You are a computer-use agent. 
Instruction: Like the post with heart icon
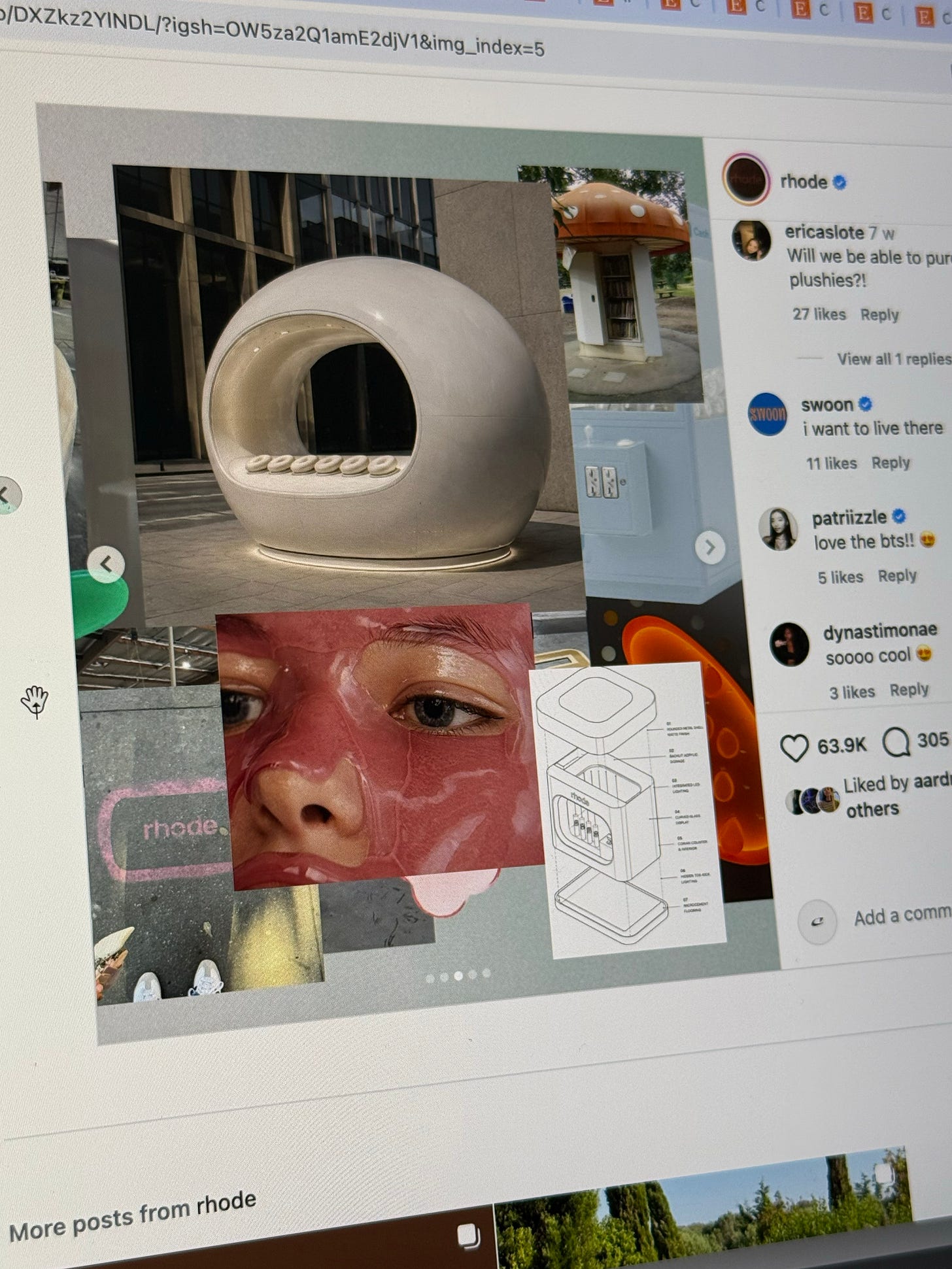click(794, 748)
